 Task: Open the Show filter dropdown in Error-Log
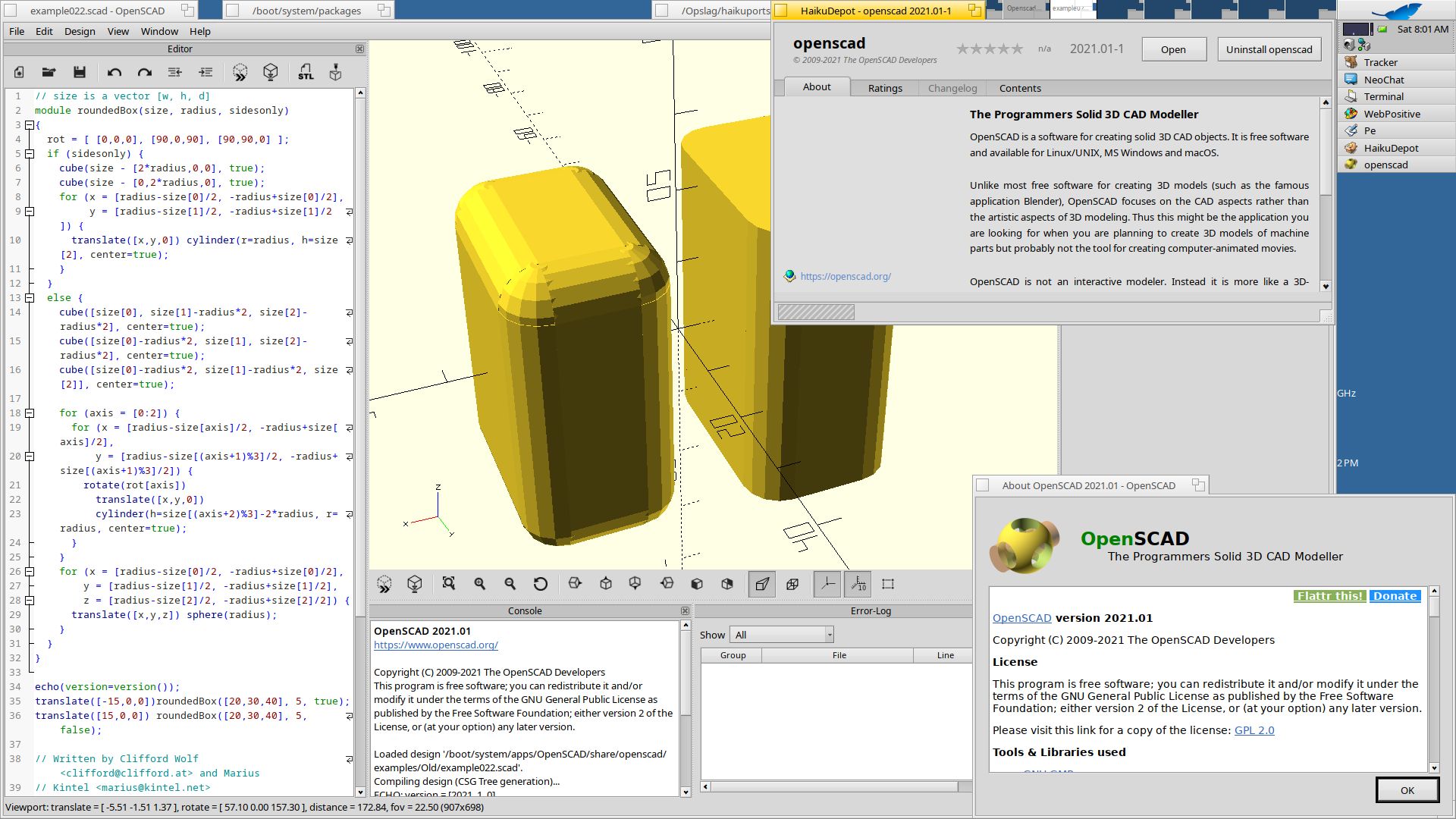pos(782,635)
